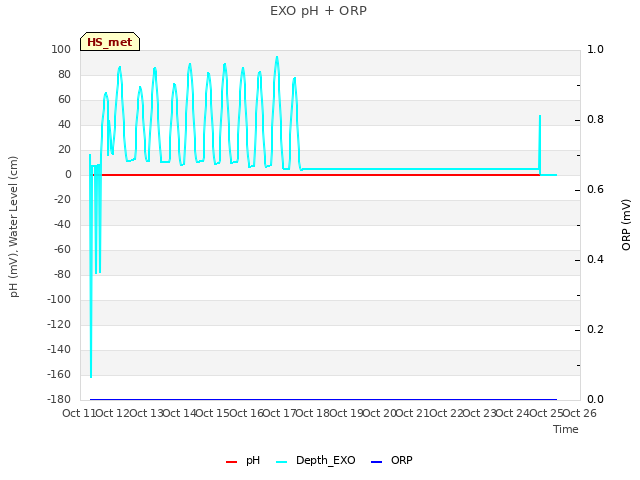Click the Oct 18 x-axis tick label

pos(313,413)
